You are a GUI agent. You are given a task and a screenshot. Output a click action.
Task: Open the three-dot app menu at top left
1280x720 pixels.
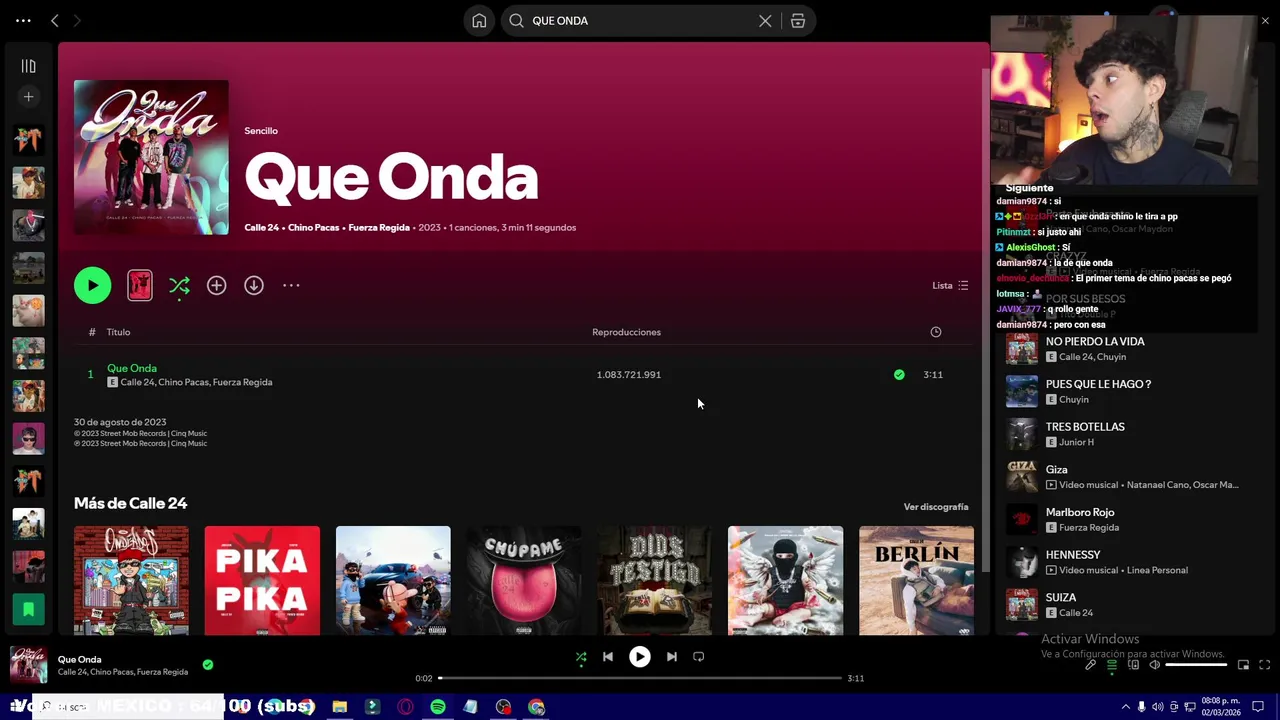(x=23, y=20)
